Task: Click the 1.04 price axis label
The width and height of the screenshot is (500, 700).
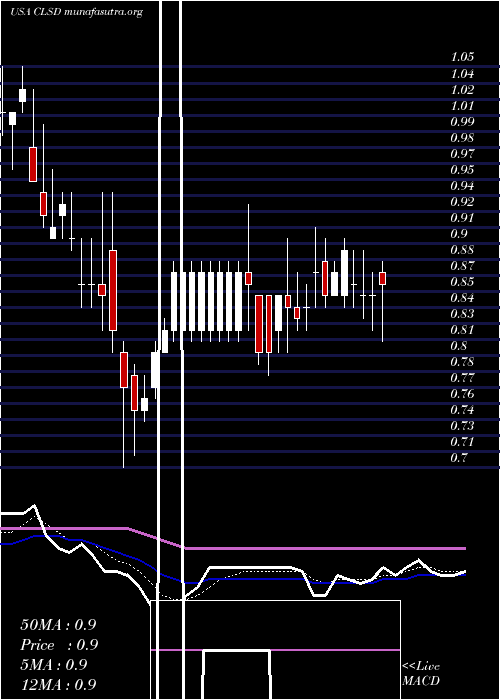Action: coord(462,74)
